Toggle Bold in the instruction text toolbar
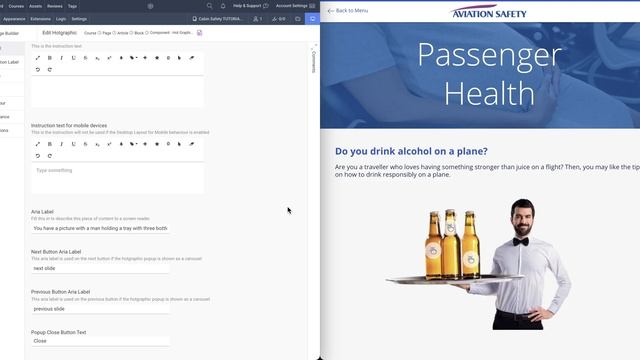Screen dimensions: 640x360 click(x=50, y=58)
